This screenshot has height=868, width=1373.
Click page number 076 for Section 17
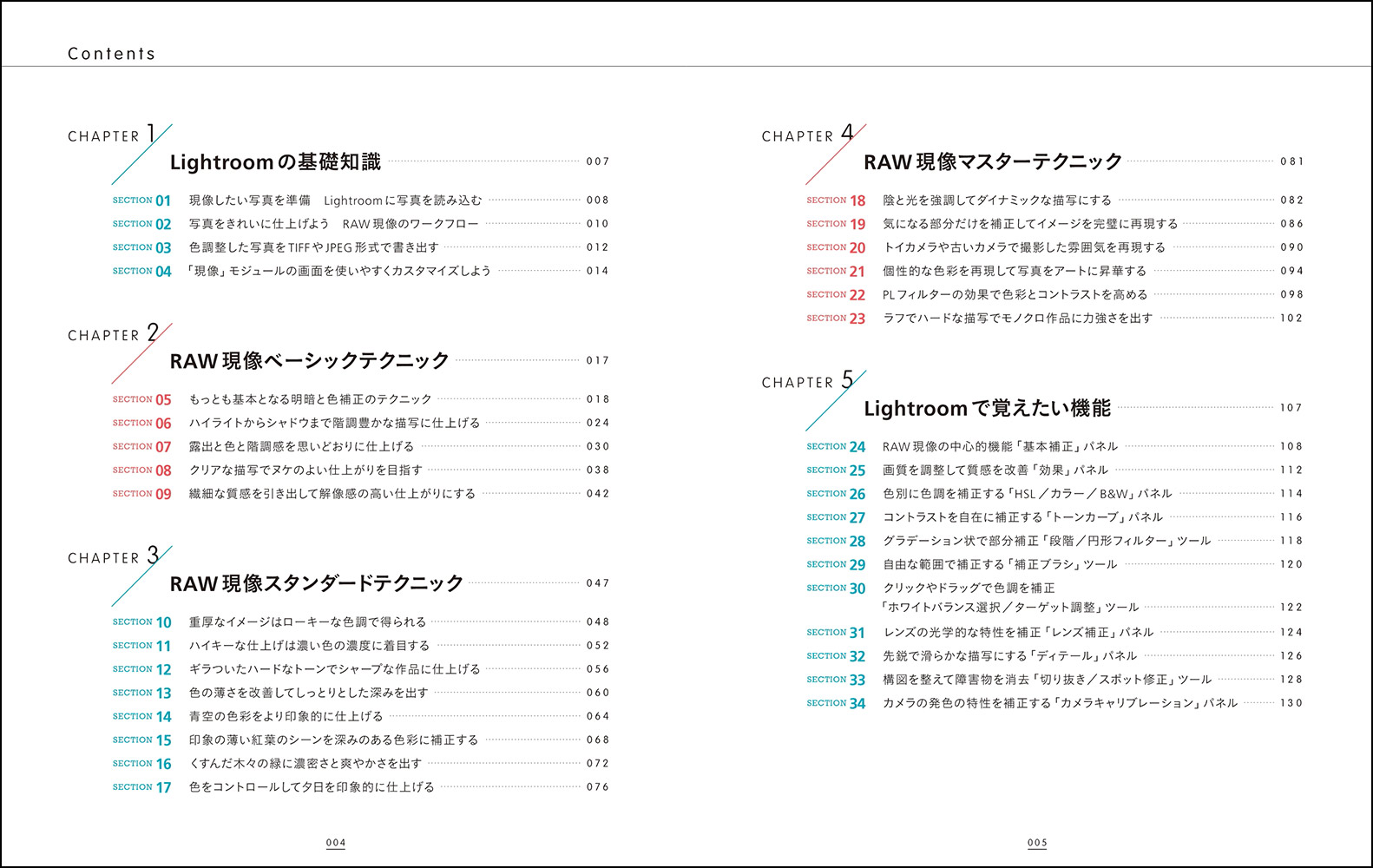598,787
